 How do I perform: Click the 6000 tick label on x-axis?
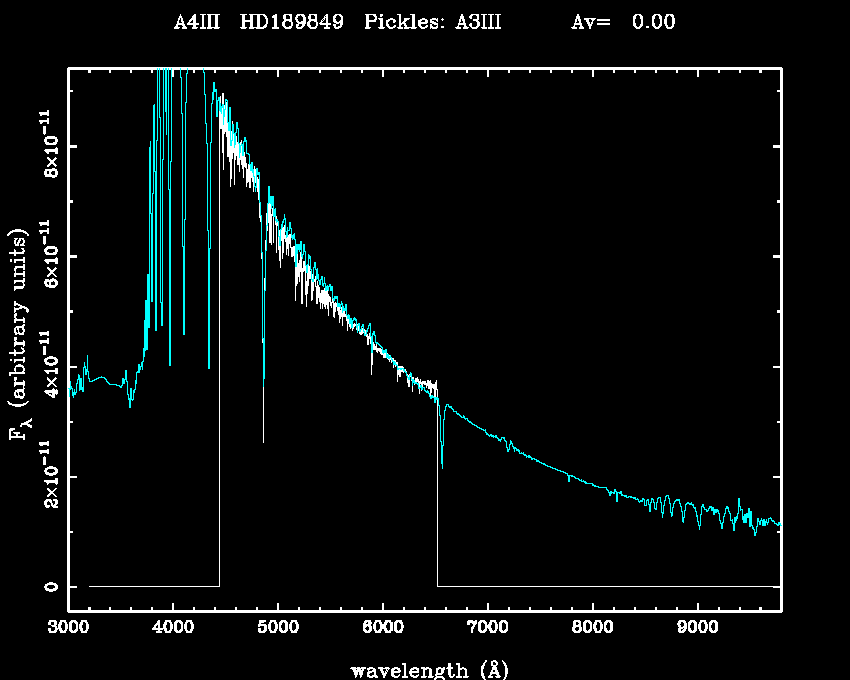(x=383, y=628)
